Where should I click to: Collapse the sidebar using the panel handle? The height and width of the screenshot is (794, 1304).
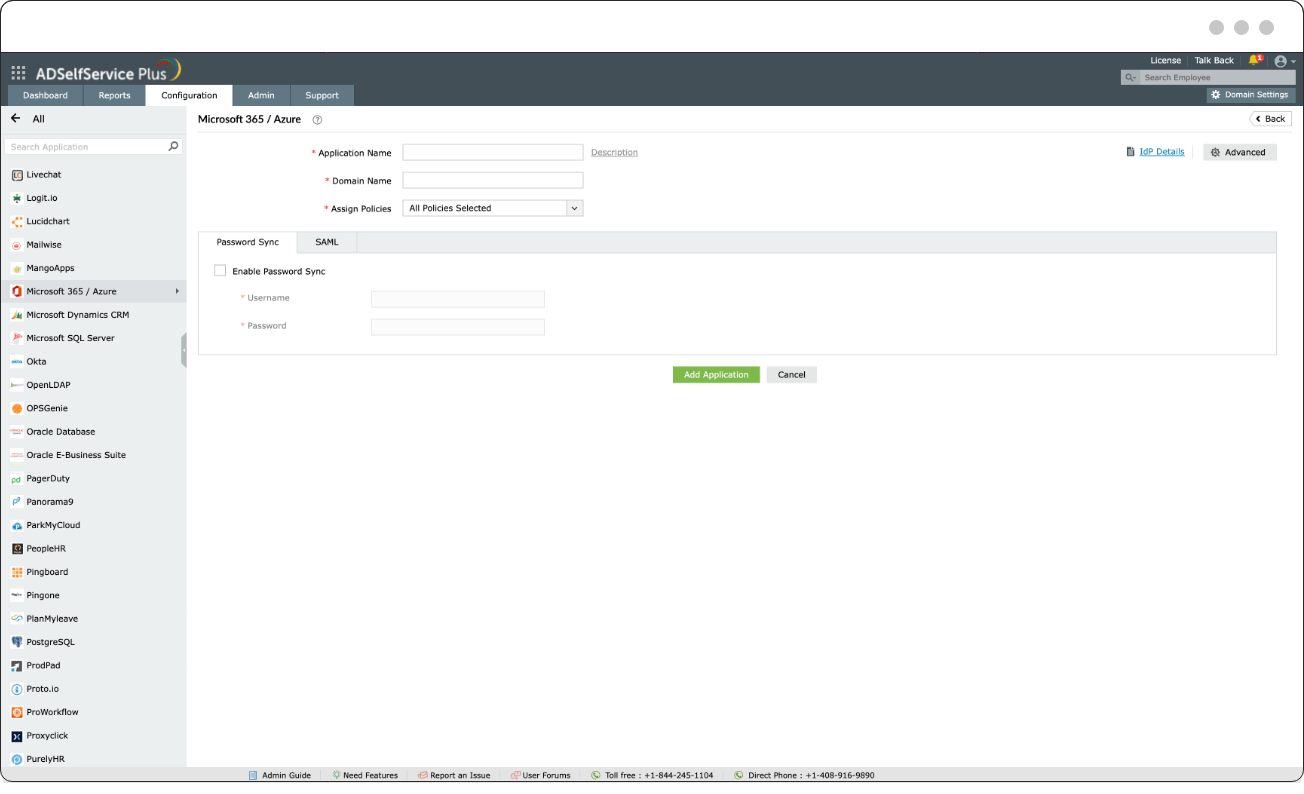184,350
